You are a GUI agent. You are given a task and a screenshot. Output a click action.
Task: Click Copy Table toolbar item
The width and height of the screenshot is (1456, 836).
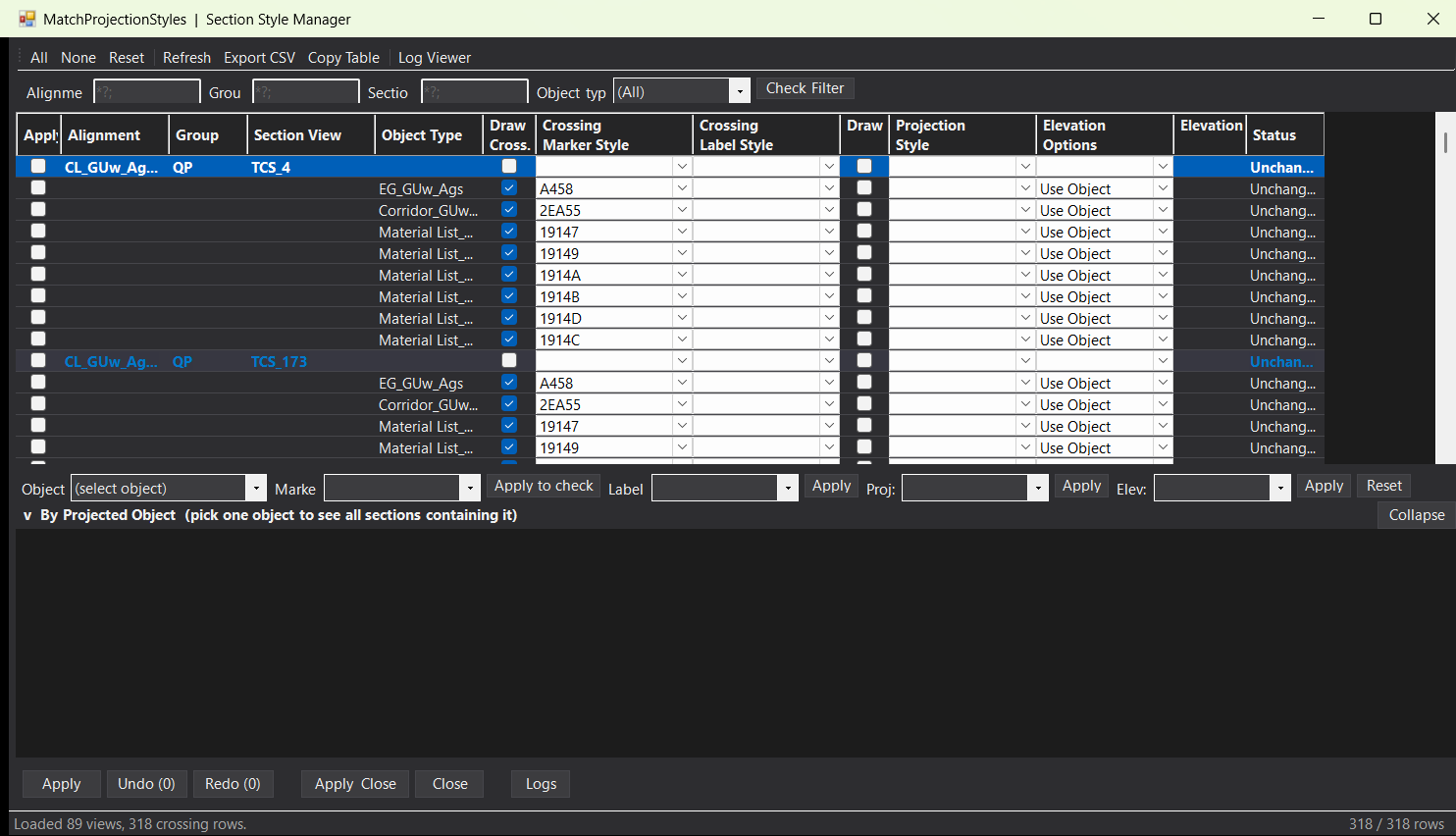pos(343,58)
